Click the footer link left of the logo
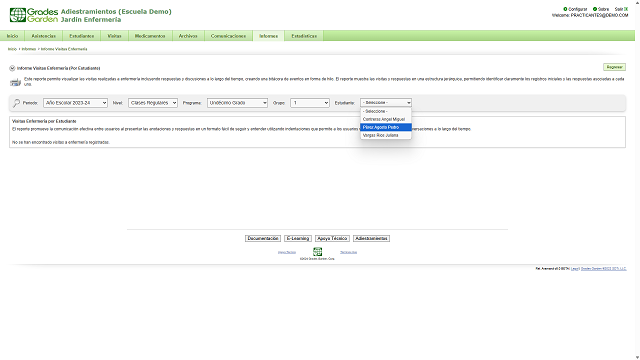 (x=287, y=252)
